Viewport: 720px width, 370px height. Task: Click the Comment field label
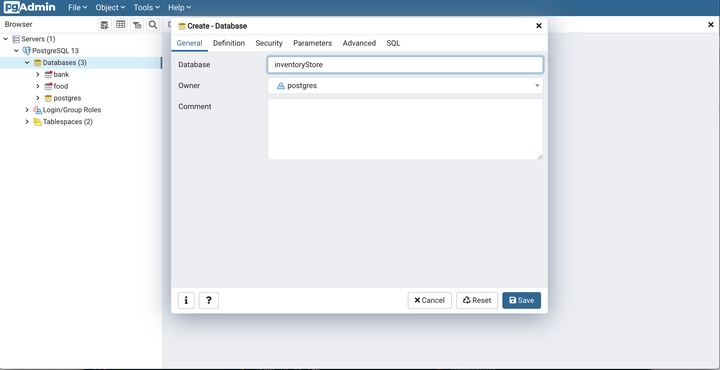(x=195, y=107)
